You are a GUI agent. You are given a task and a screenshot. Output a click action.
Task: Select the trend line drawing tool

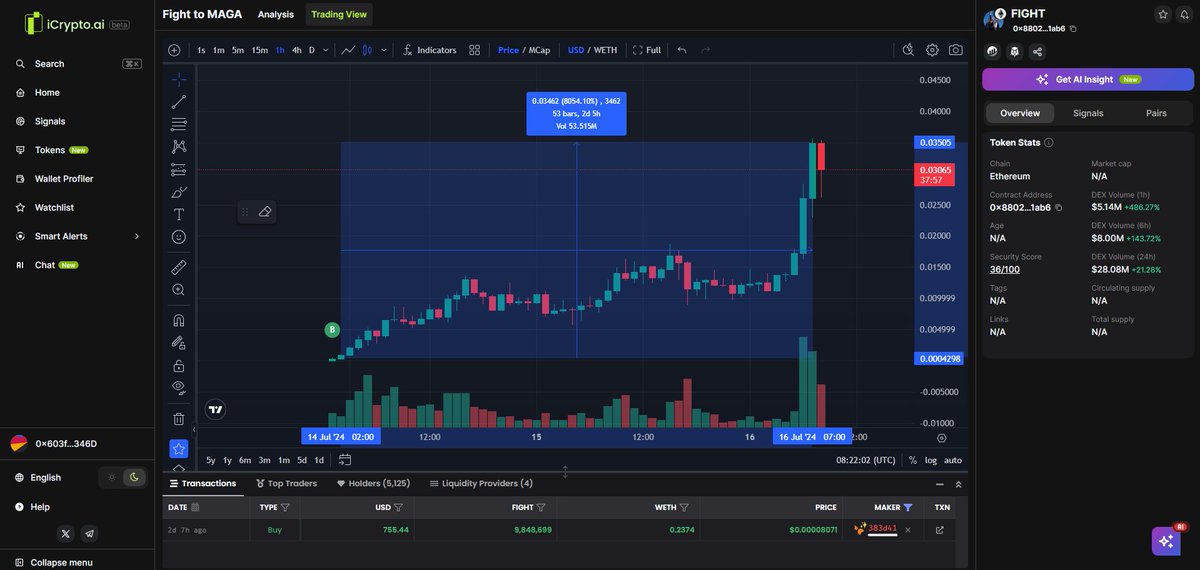click(x=179, y=101)
